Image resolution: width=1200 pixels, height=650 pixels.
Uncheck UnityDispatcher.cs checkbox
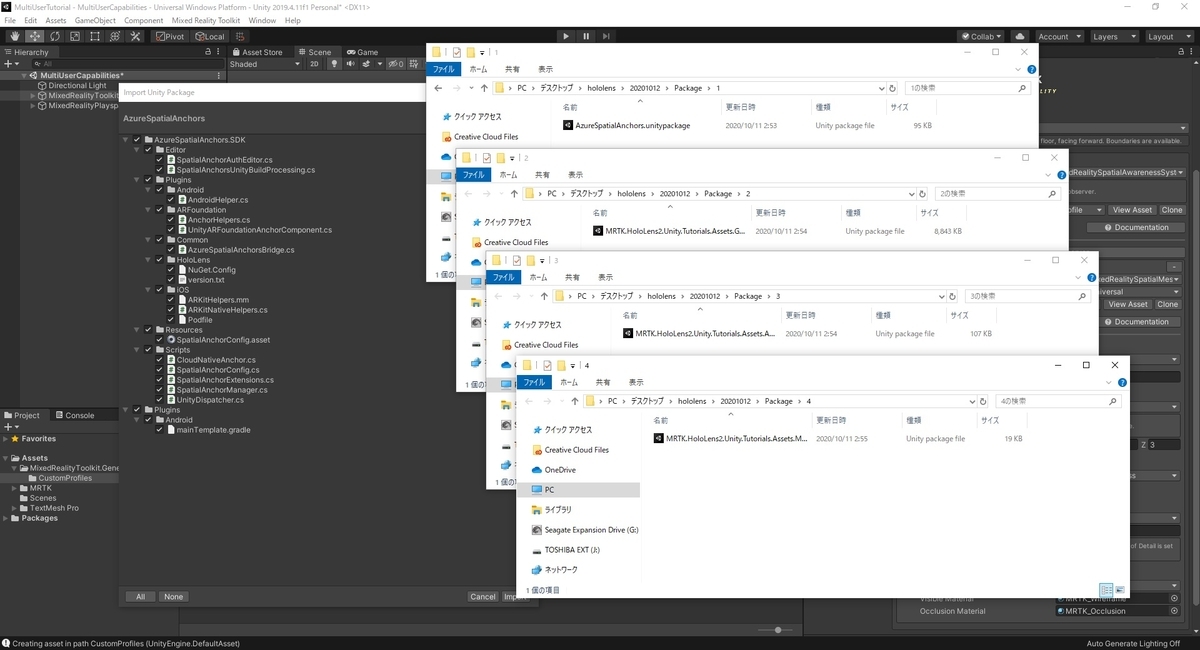click(160, 400)
